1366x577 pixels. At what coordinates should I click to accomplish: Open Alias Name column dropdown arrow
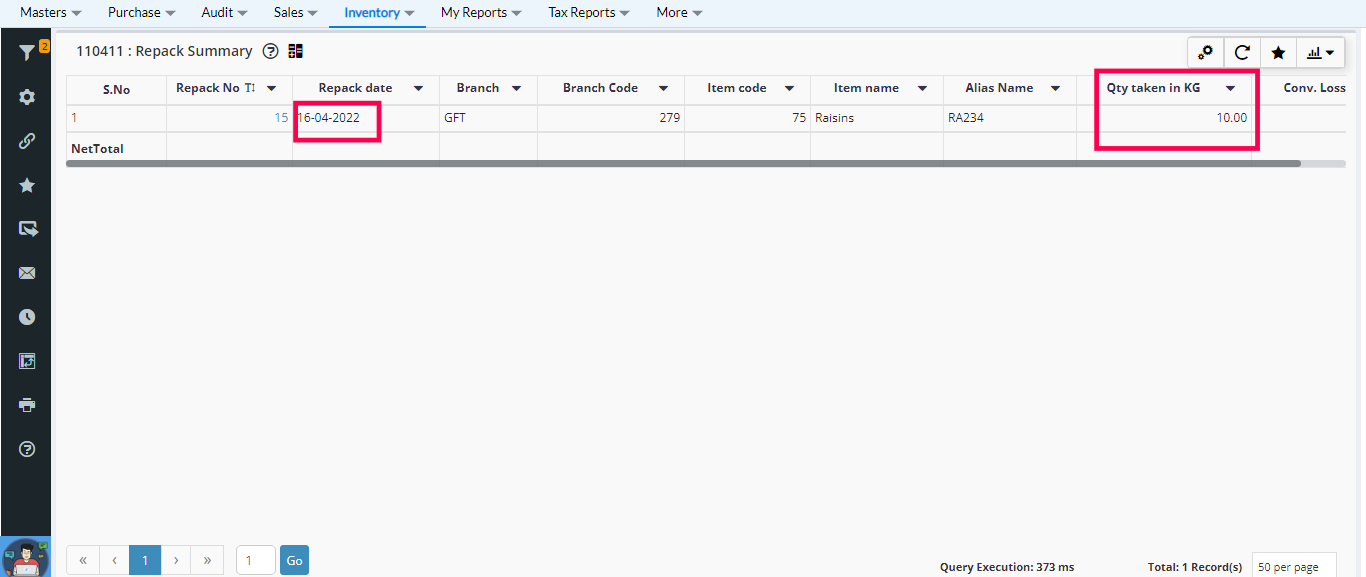coord(1055,89)
